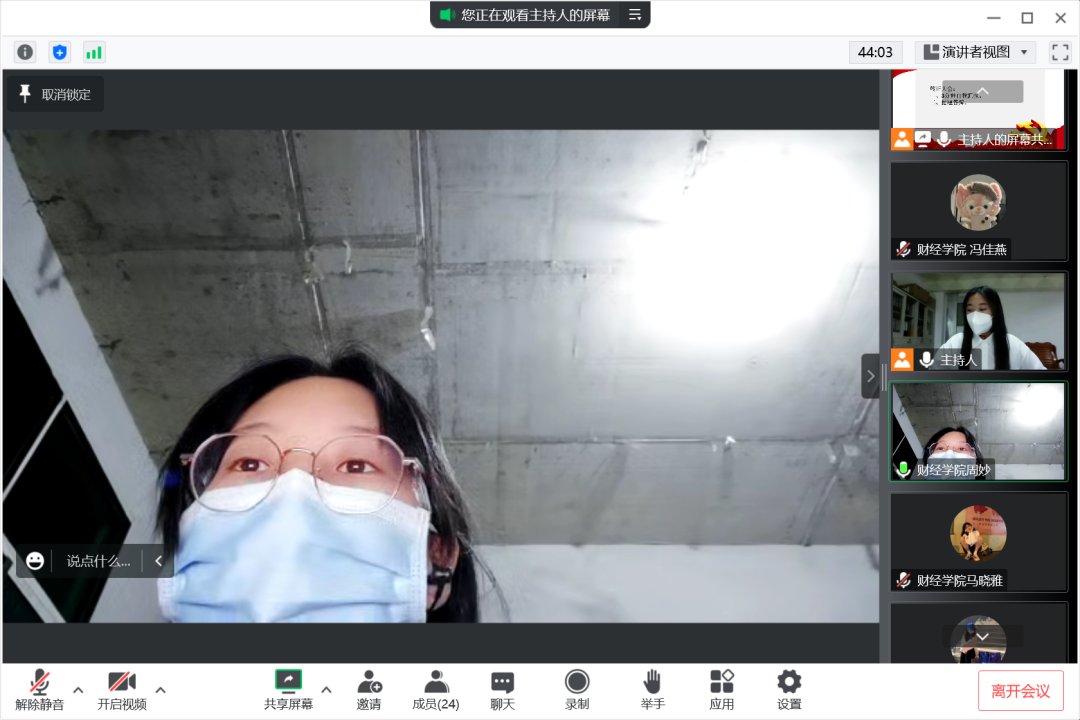The image size is (1080, 720).
Task: Raise hand with 举手
Action: tap(652, 690)
